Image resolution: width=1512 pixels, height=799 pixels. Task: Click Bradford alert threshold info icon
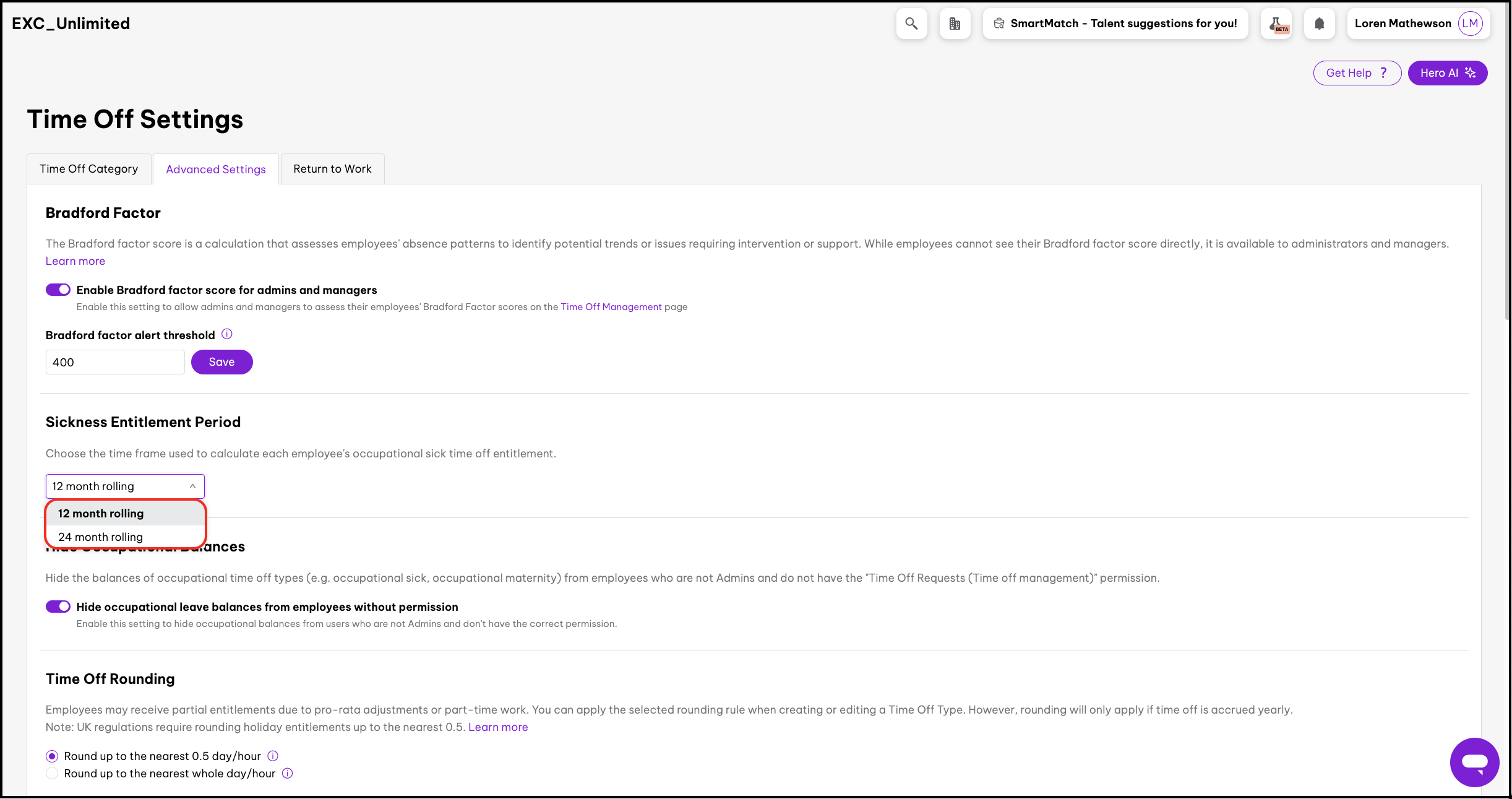(227, 334)
